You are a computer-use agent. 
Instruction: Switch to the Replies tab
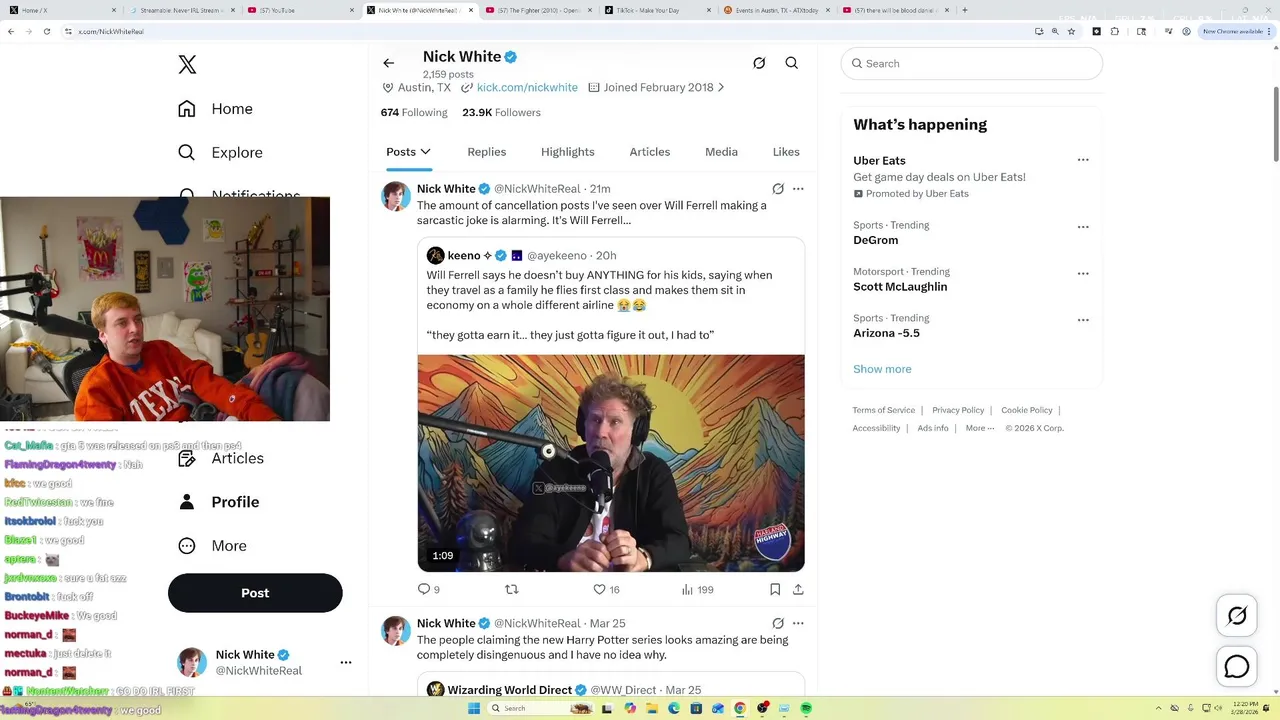(487, 152)
